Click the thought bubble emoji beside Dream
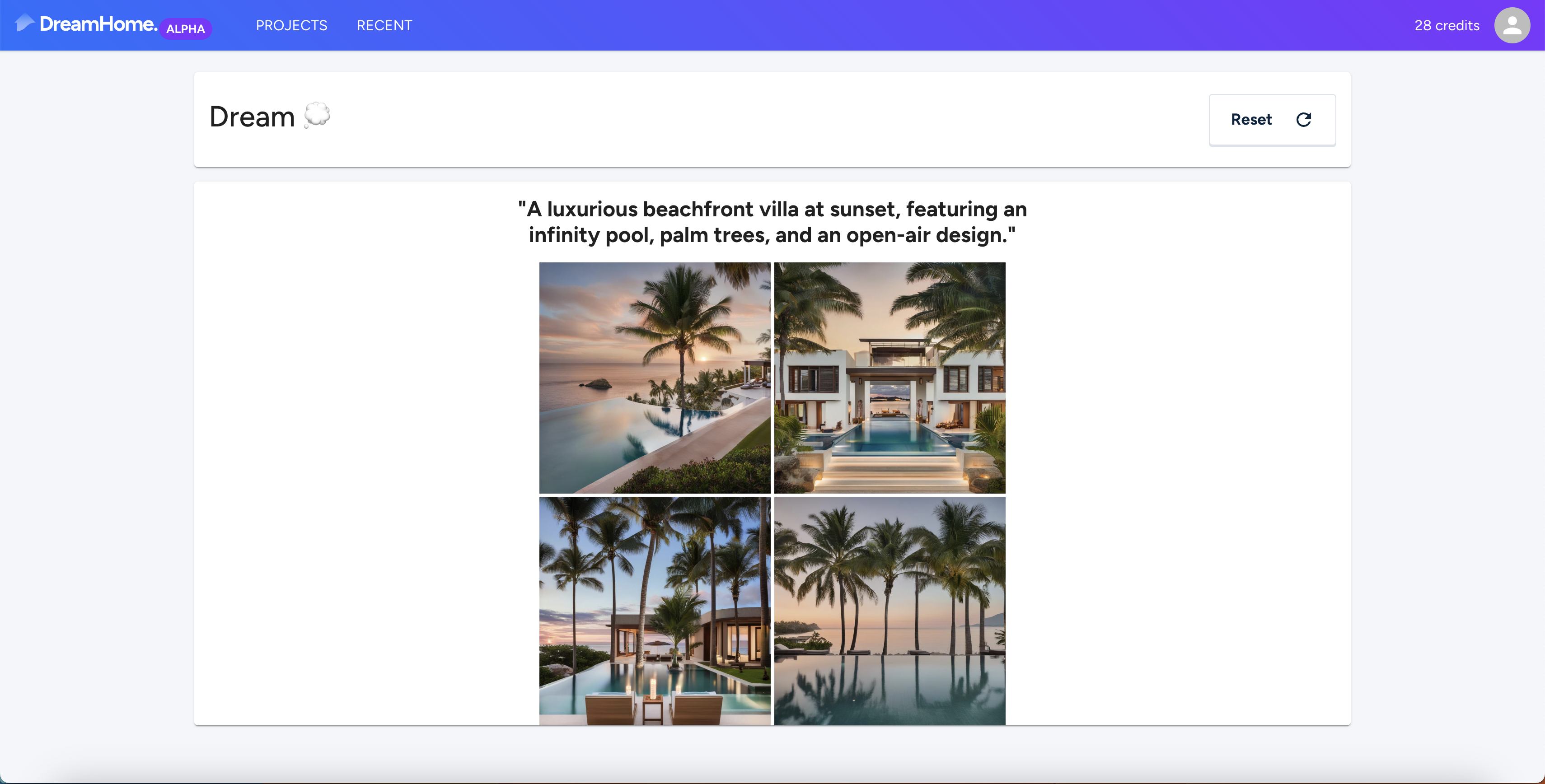Image resolution: width=1545 pixels, height=784 pixels. (x=317, y=114)
